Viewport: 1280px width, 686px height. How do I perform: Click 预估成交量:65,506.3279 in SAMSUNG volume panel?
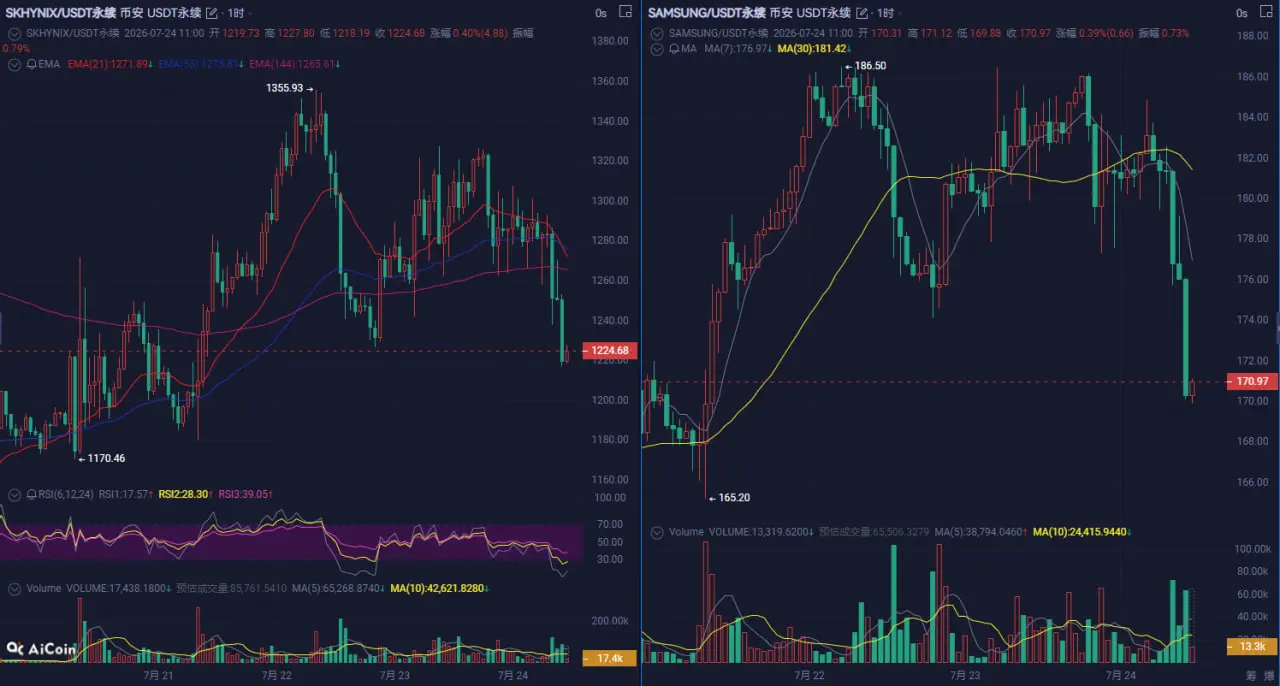click(x=873, y=532)
